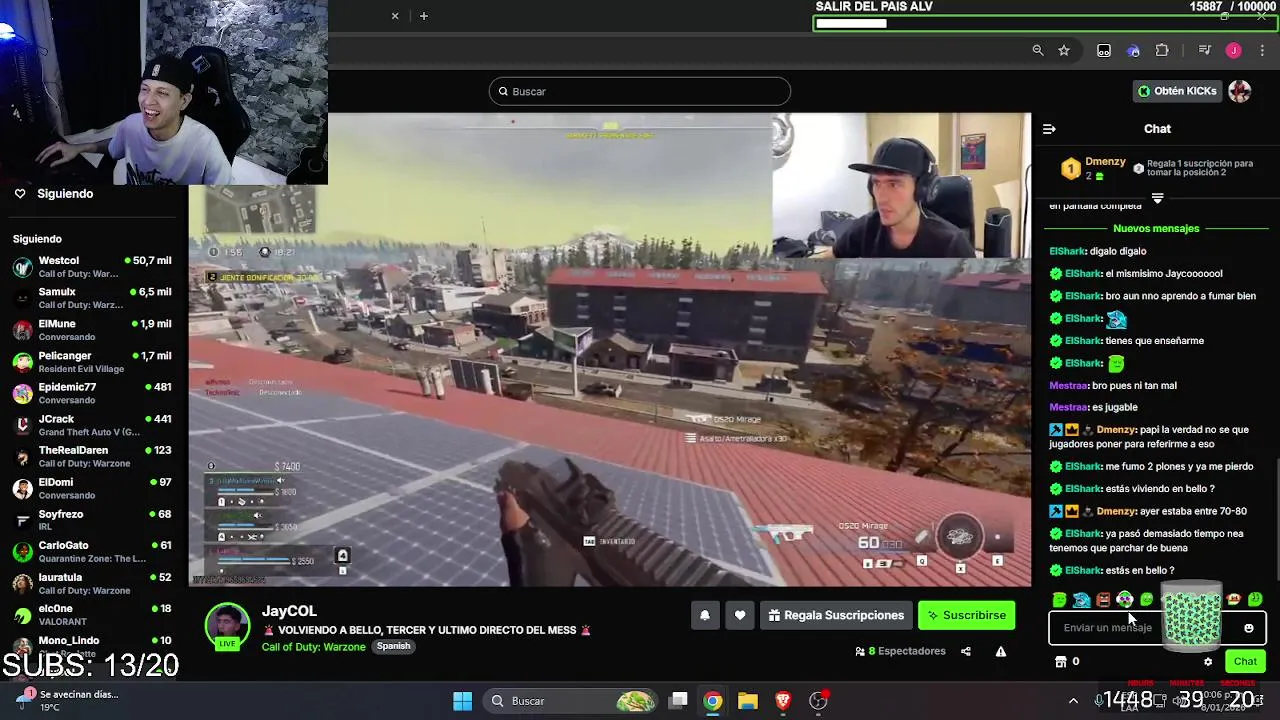The image size is (1280, 720).
Task: Open Brave browser from taskbar
Action: 783,701
